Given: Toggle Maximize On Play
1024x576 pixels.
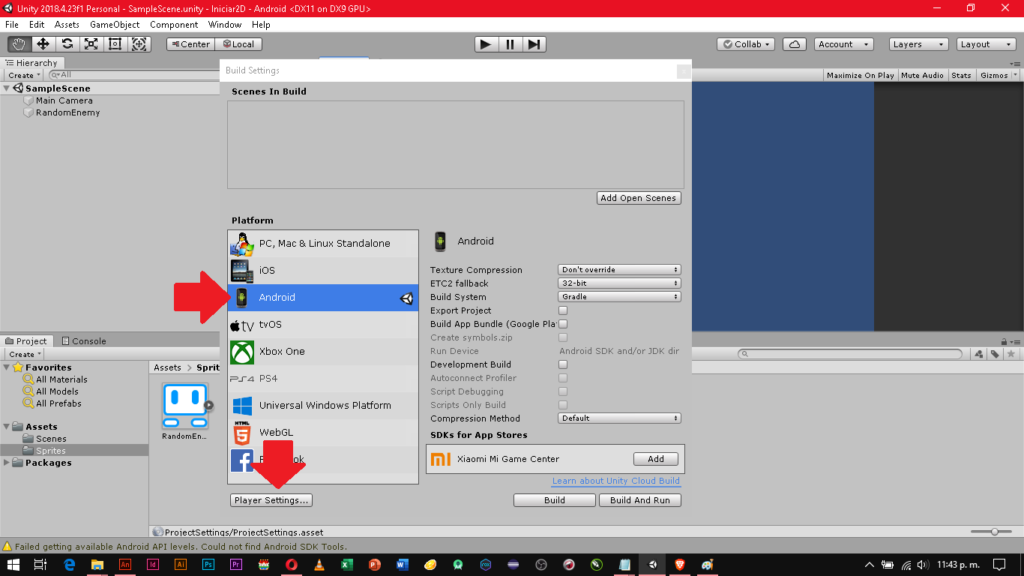Looking at the screenshot, I should click(x=860, y=75).
